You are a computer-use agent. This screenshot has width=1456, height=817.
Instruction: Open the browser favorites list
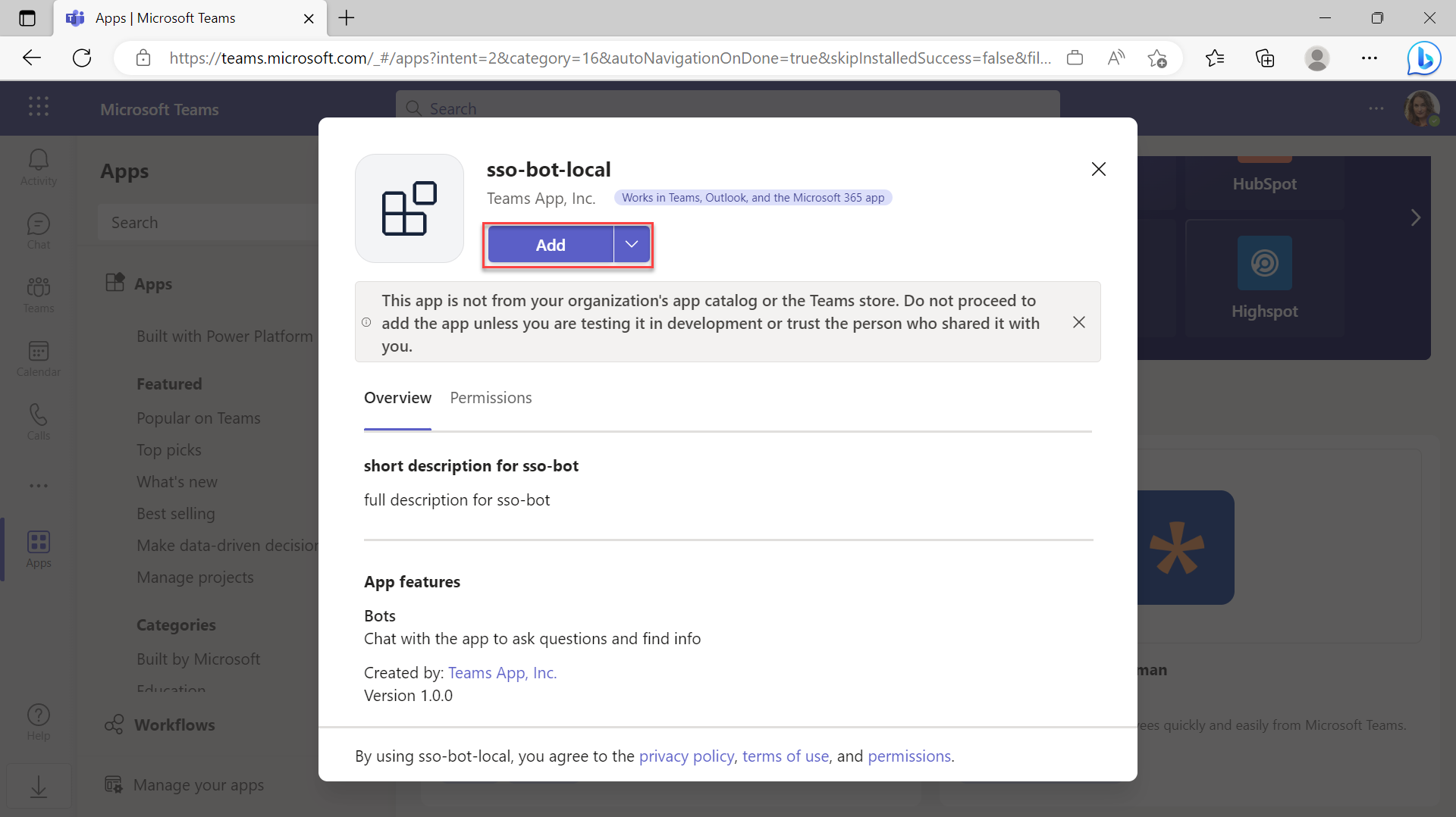pos(1214,58)
